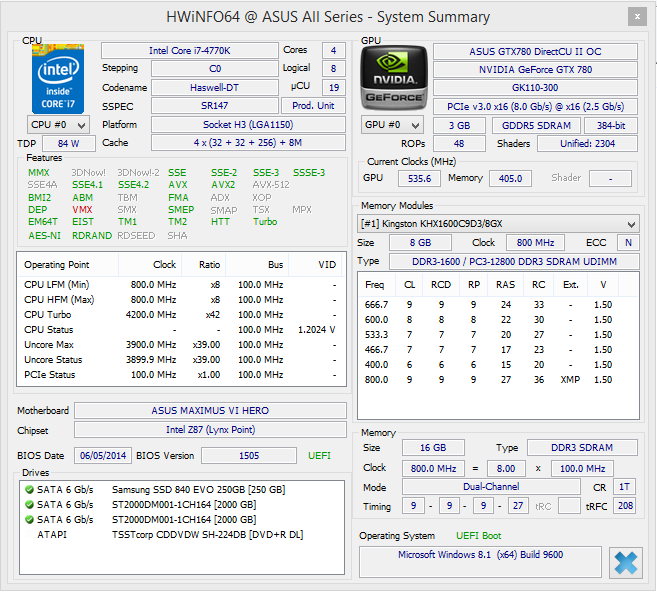Select the Samsung SSD 840 EVO 250GB drive row
This screenshot has width=657, height=594.
pyautogui.click(x=182, y=489)
